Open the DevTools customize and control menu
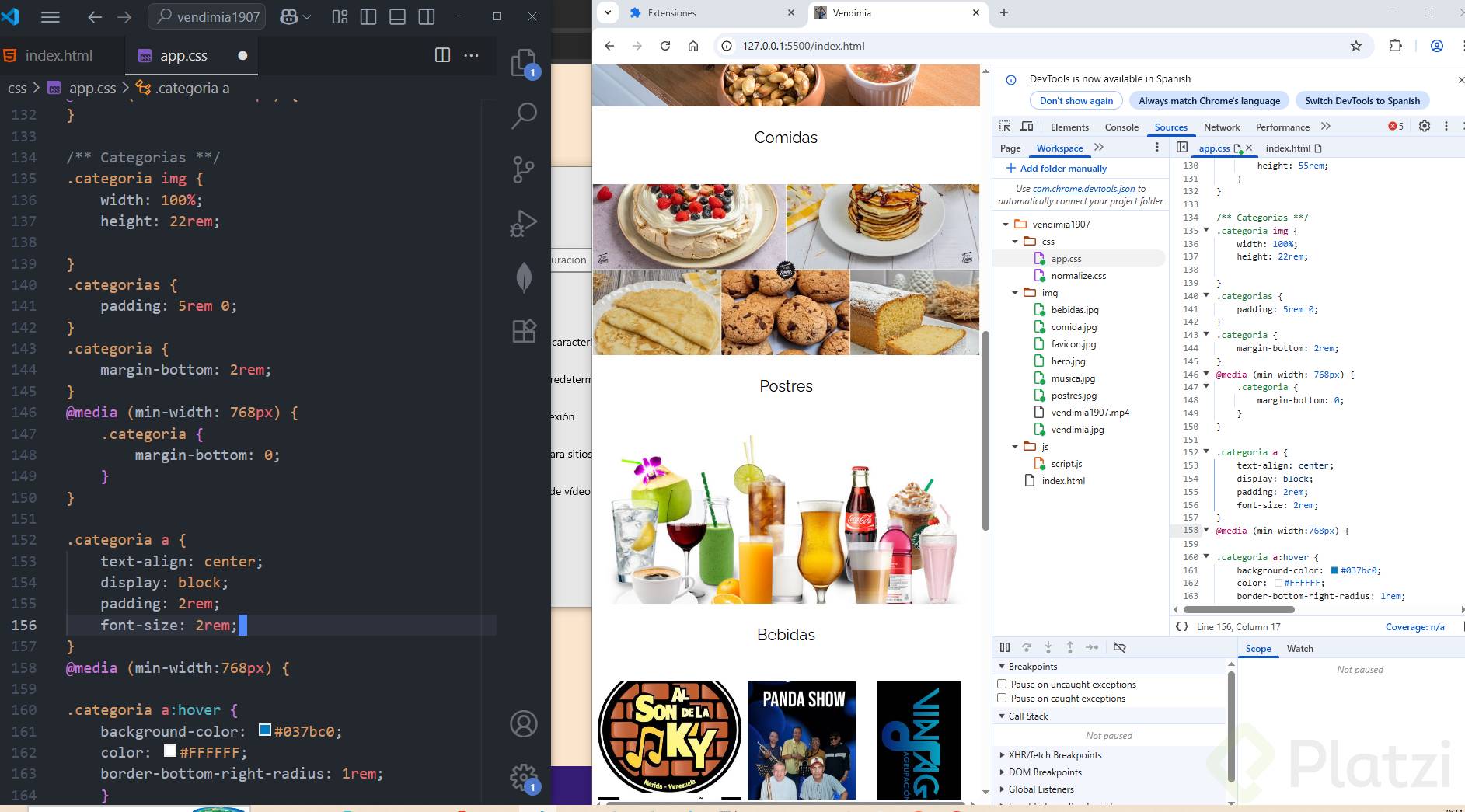Viewport: 1465px width, 812px height. click(1446, 126)
